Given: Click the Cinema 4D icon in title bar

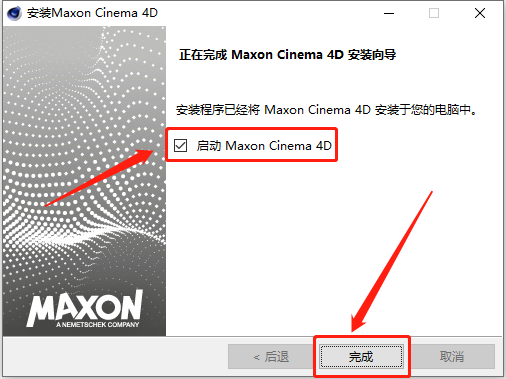Looking at the screenshot, I should click(14, 13).
